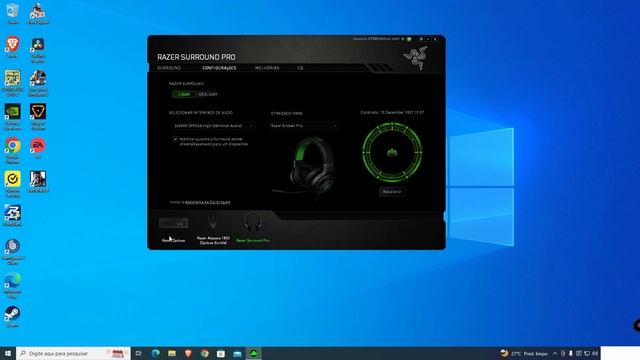The height and width of the screenshot is (360, 640).
Task: Open the Steam desktop shortcut
Action: pos(13,317)
